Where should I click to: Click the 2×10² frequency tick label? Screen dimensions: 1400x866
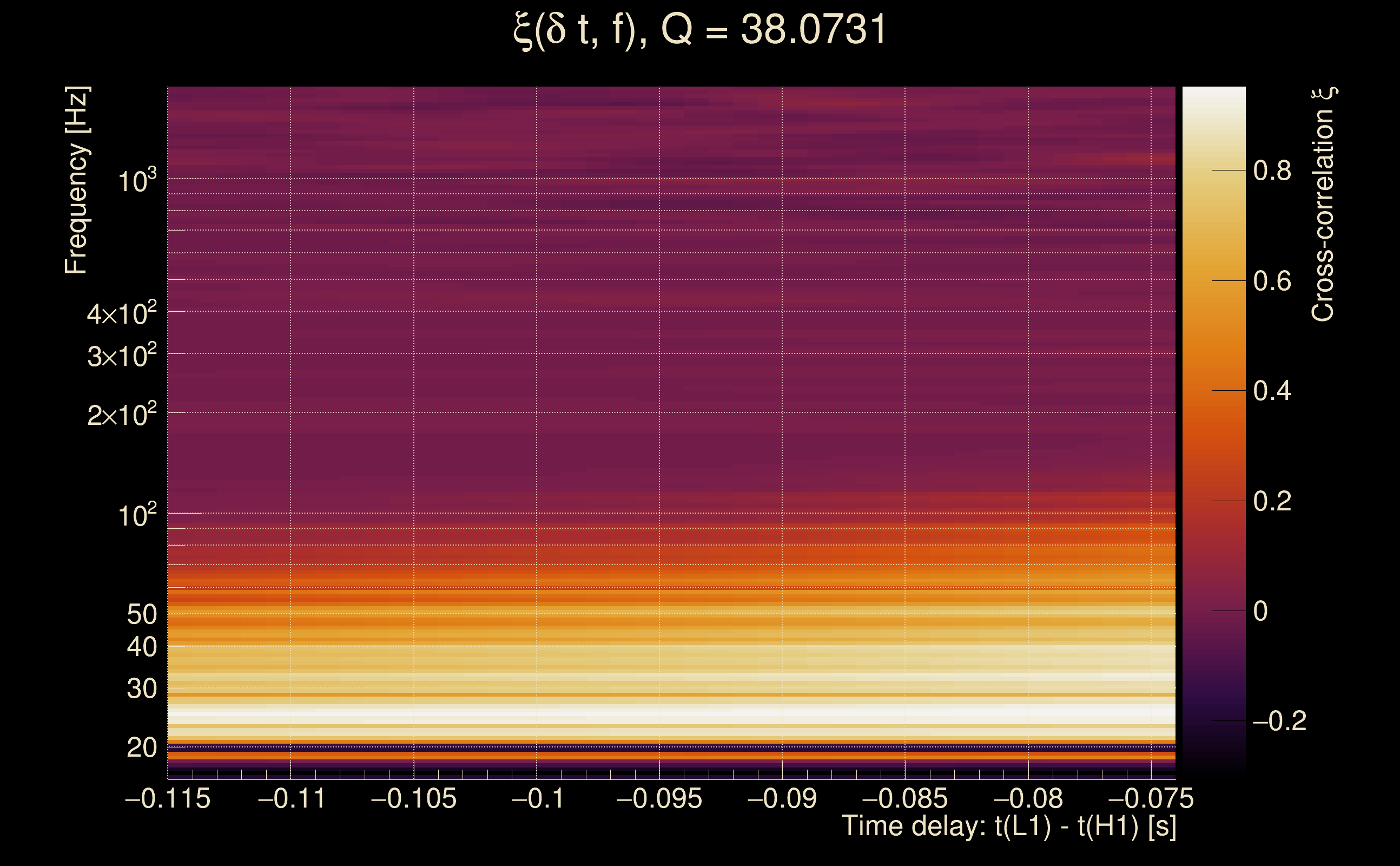[x=121, y=415]
